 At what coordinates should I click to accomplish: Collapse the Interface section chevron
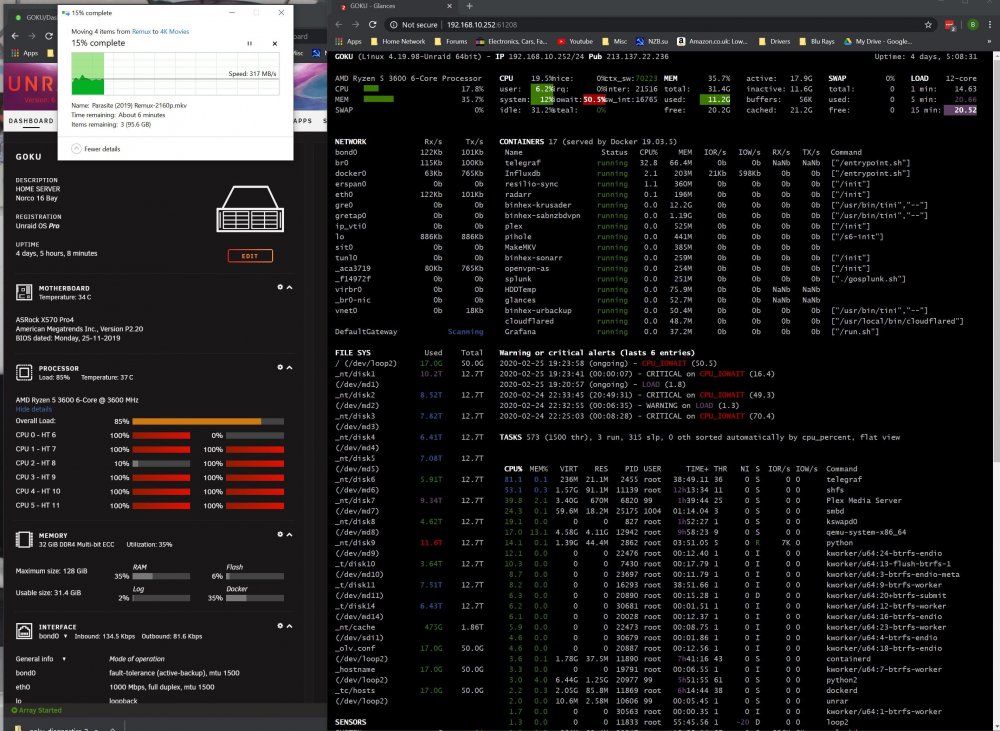(x=290, y=626)
